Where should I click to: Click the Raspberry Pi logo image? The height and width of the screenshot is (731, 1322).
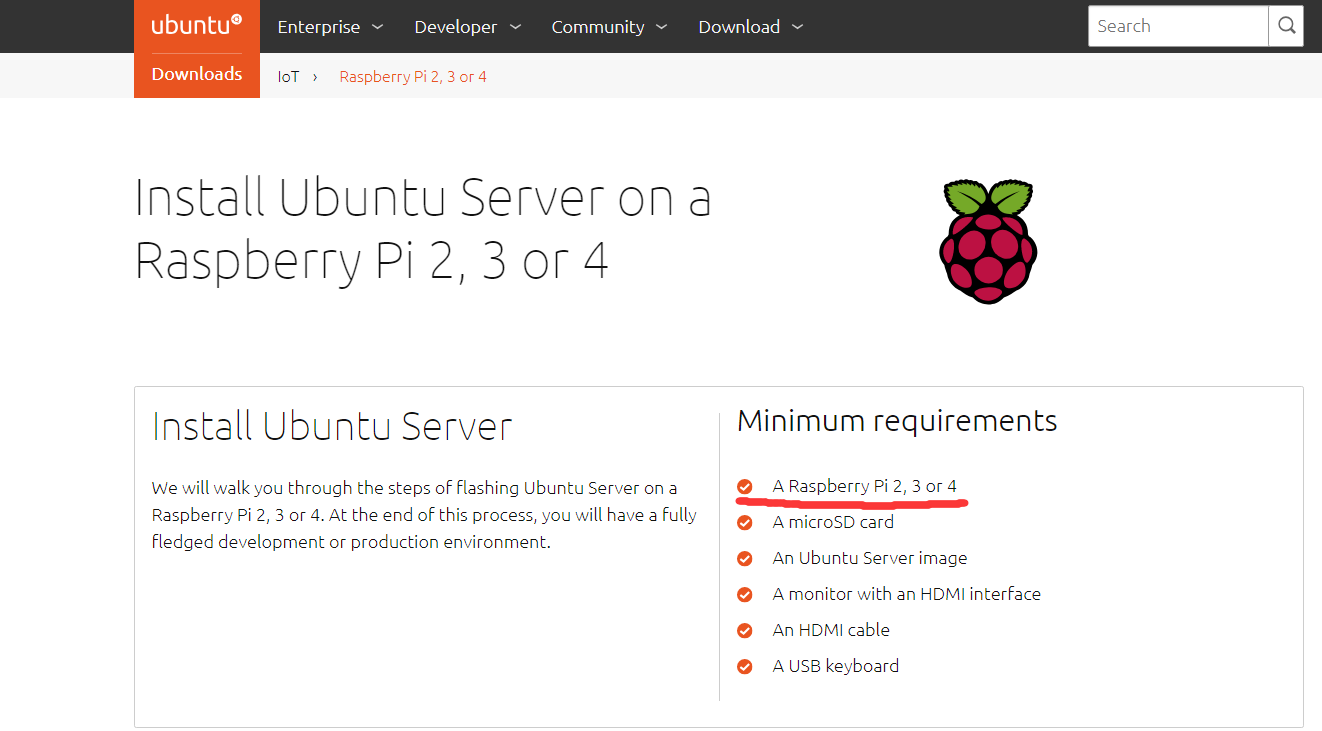tap(988, 241)
